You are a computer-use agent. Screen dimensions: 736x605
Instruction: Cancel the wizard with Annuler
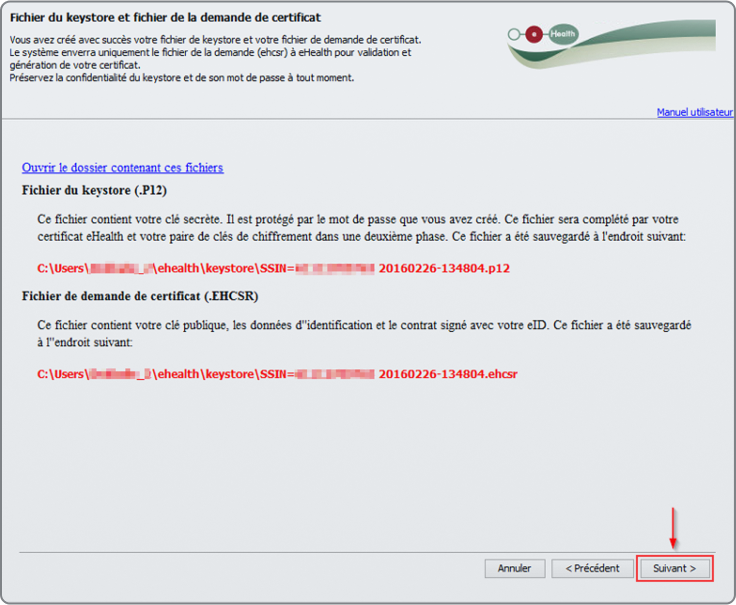point(515,568)
